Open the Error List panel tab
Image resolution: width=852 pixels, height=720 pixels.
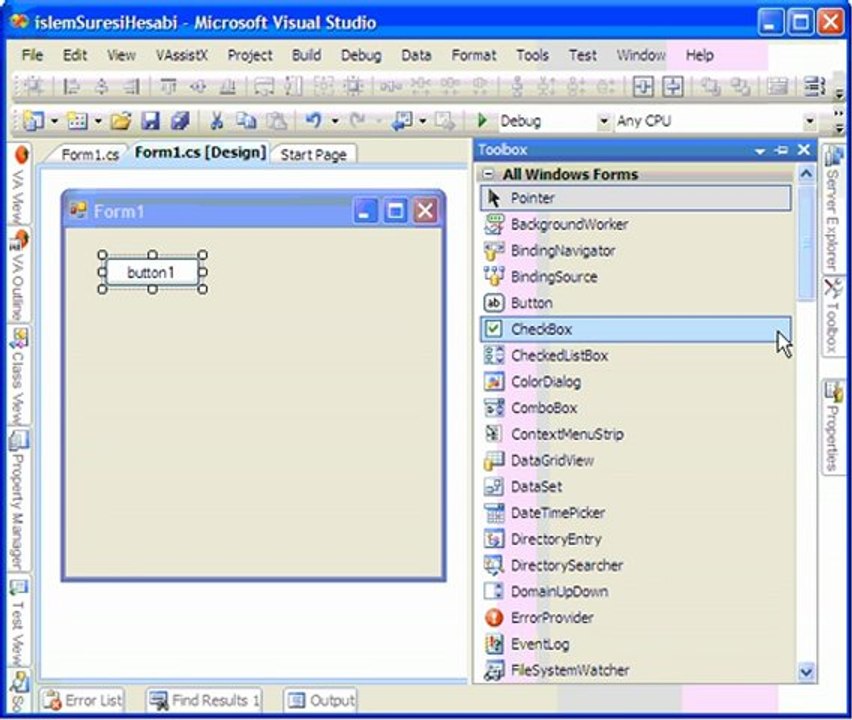84,700
